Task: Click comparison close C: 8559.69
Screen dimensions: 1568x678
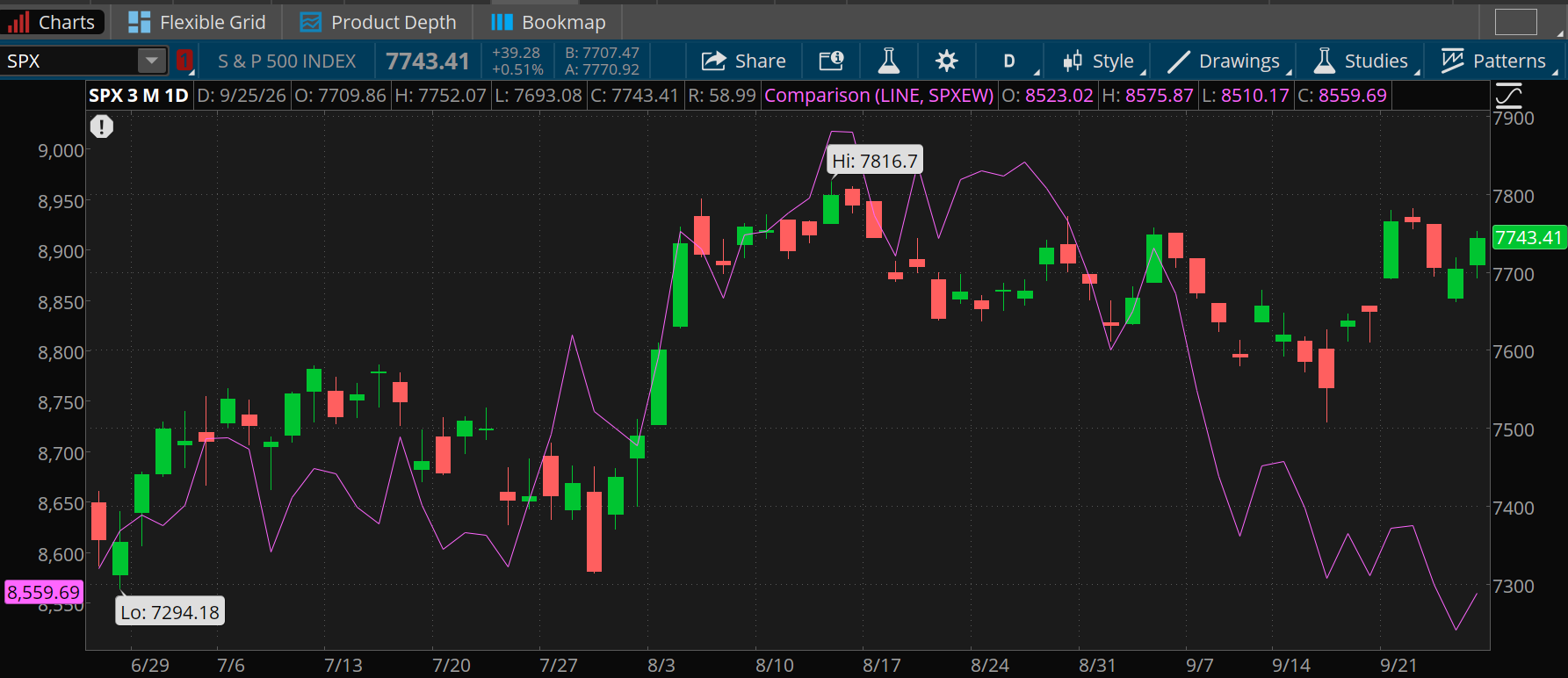Action: tap(1343, 95)
